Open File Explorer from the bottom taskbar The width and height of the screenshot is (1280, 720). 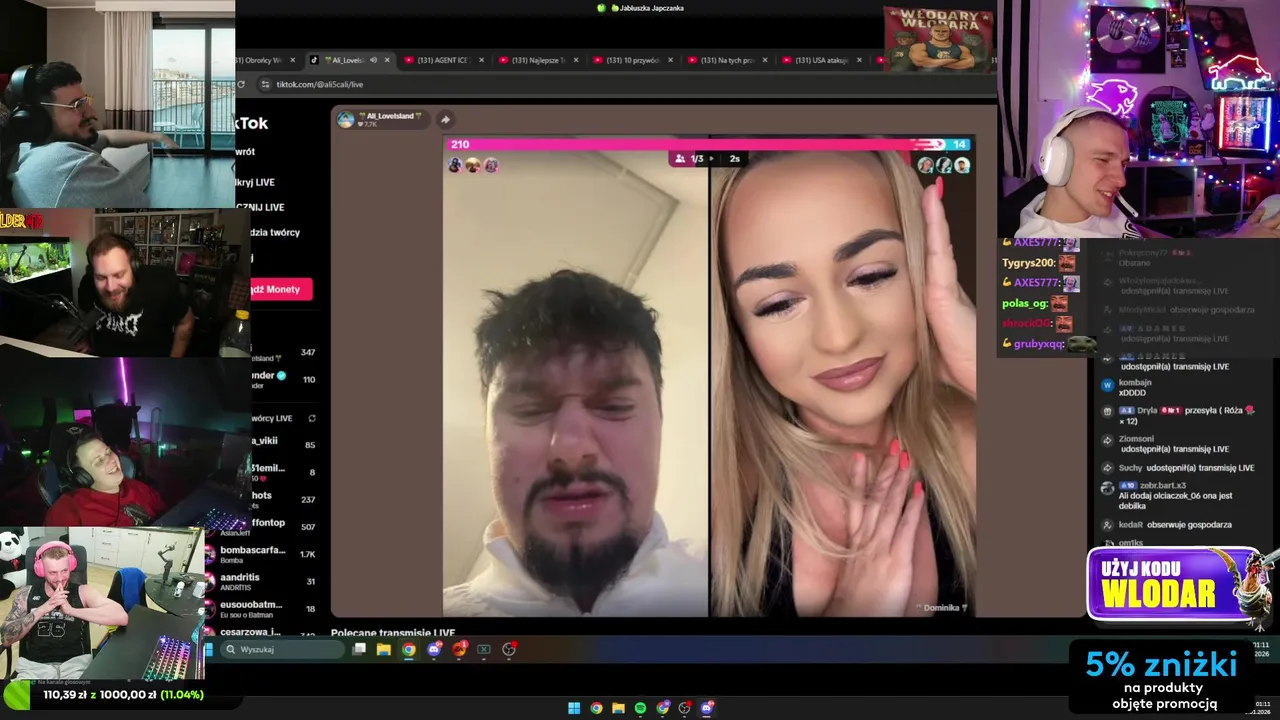(x=618, y=708)
